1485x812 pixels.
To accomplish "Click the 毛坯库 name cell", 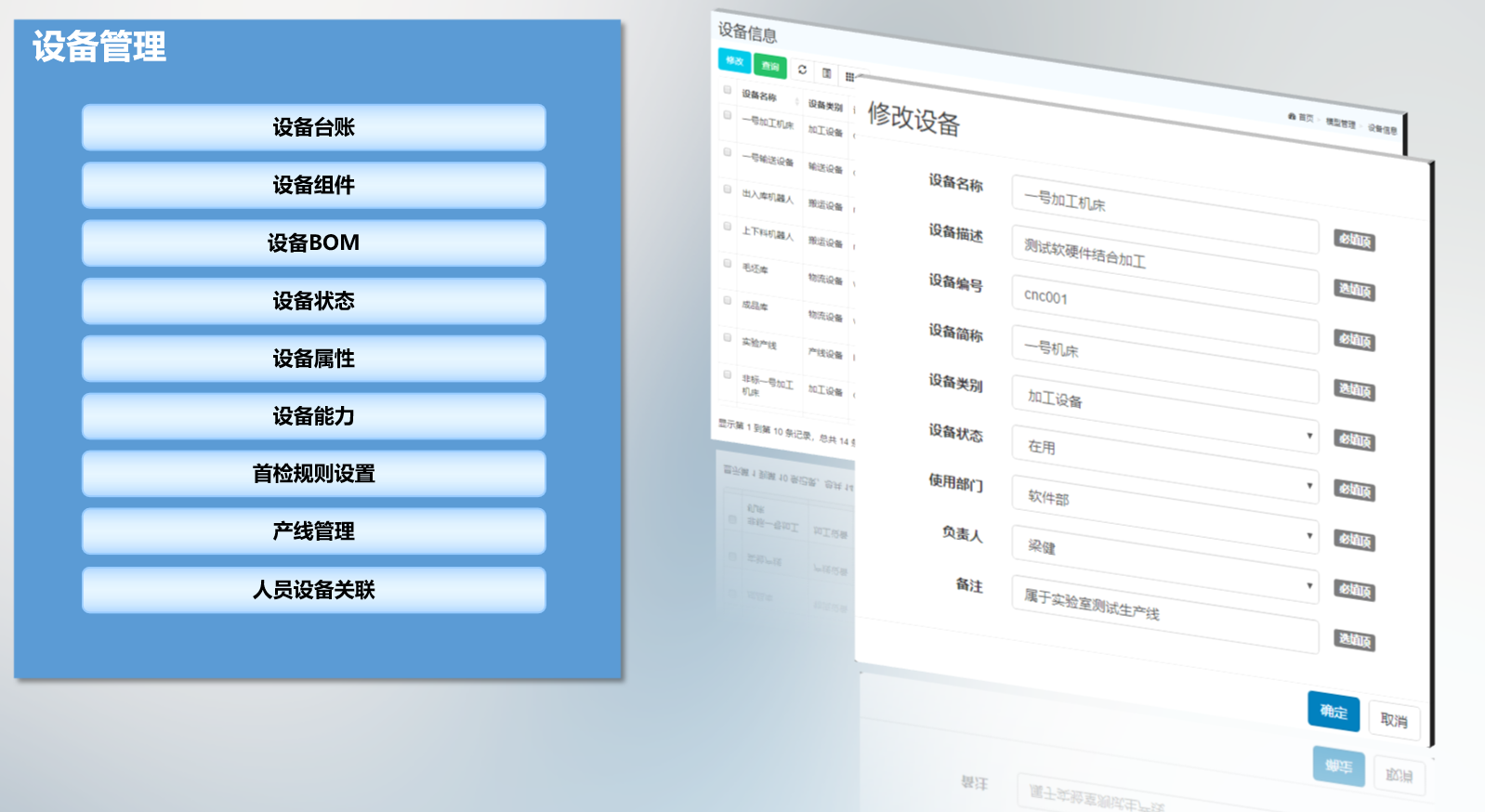I will (x=756, y=268).
